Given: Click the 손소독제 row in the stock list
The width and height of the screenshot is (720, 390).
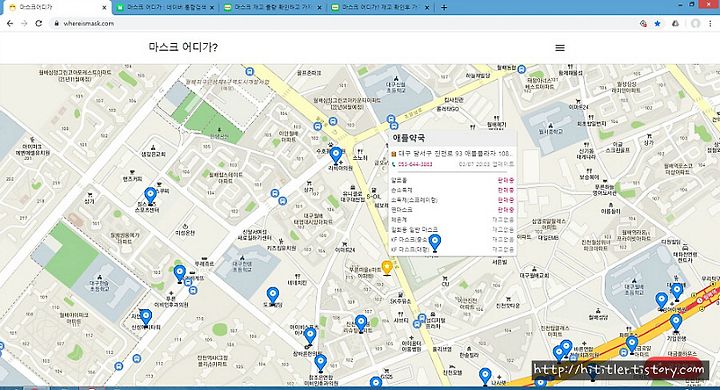Looking at the screenshot, I should 452,190.
